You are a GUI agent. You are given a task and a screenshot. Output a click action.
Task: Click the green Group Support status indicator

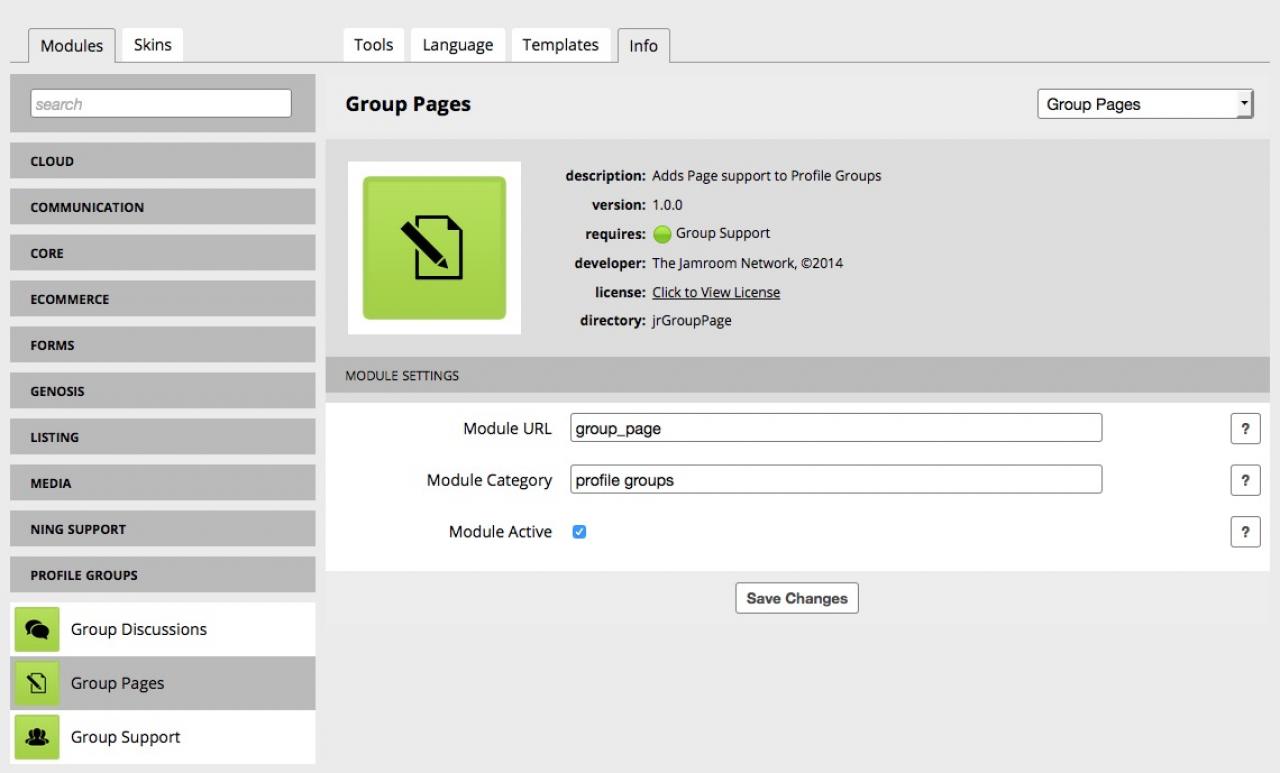661,235
